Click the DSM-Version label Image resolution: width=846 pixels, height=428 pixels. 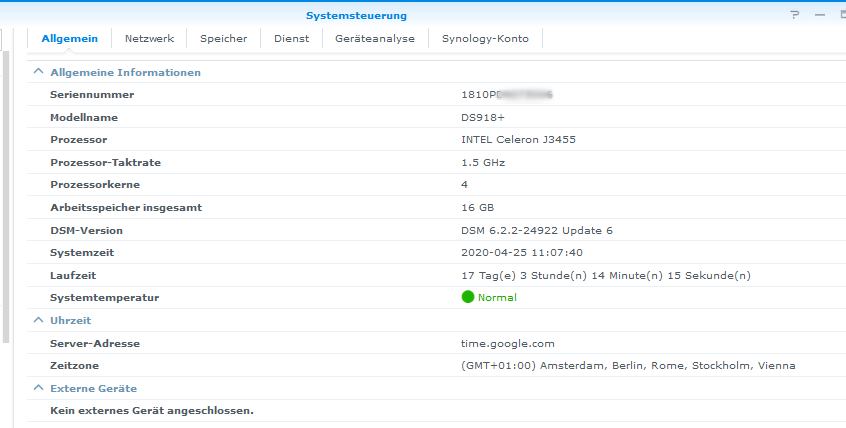(x=86, y=230)
